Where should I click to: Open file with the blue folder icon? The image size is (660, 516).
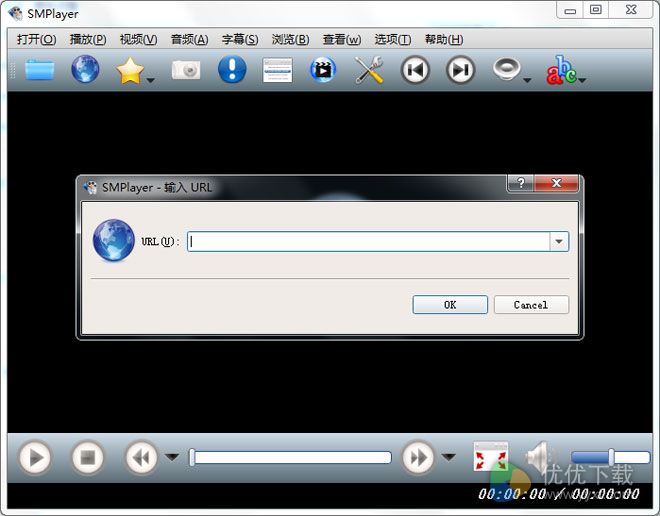[x=40, y=69]
